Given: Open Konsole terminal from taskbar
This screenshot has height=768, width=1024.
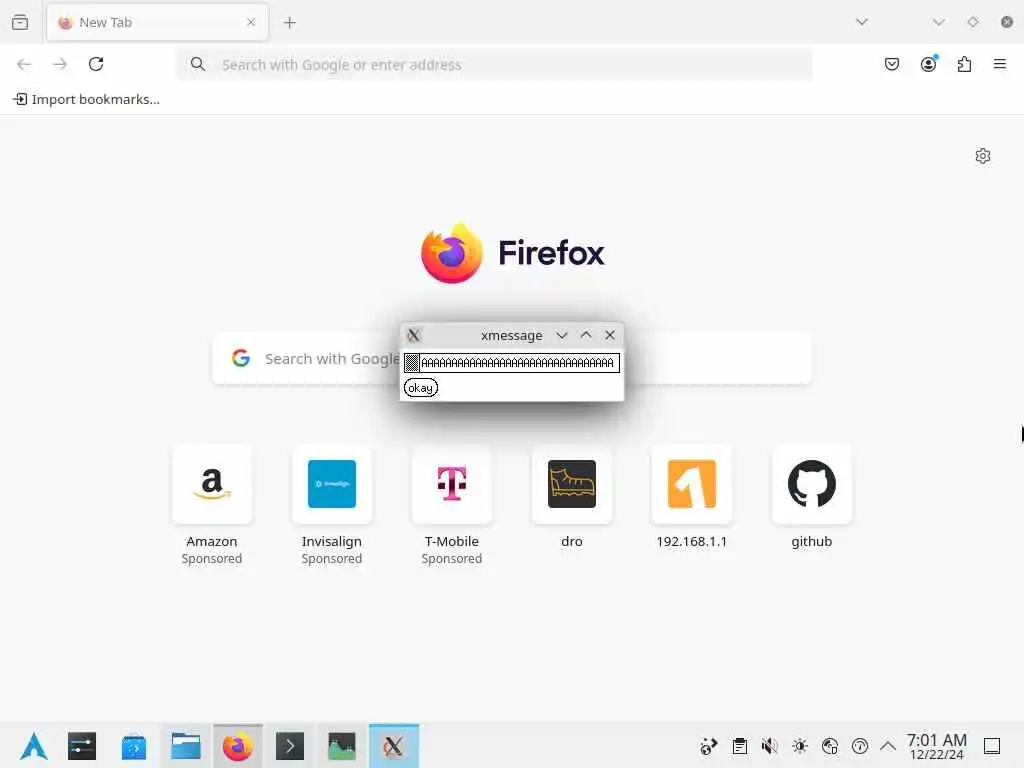Looking at the screenshot, I should click(x=290, y=746).
